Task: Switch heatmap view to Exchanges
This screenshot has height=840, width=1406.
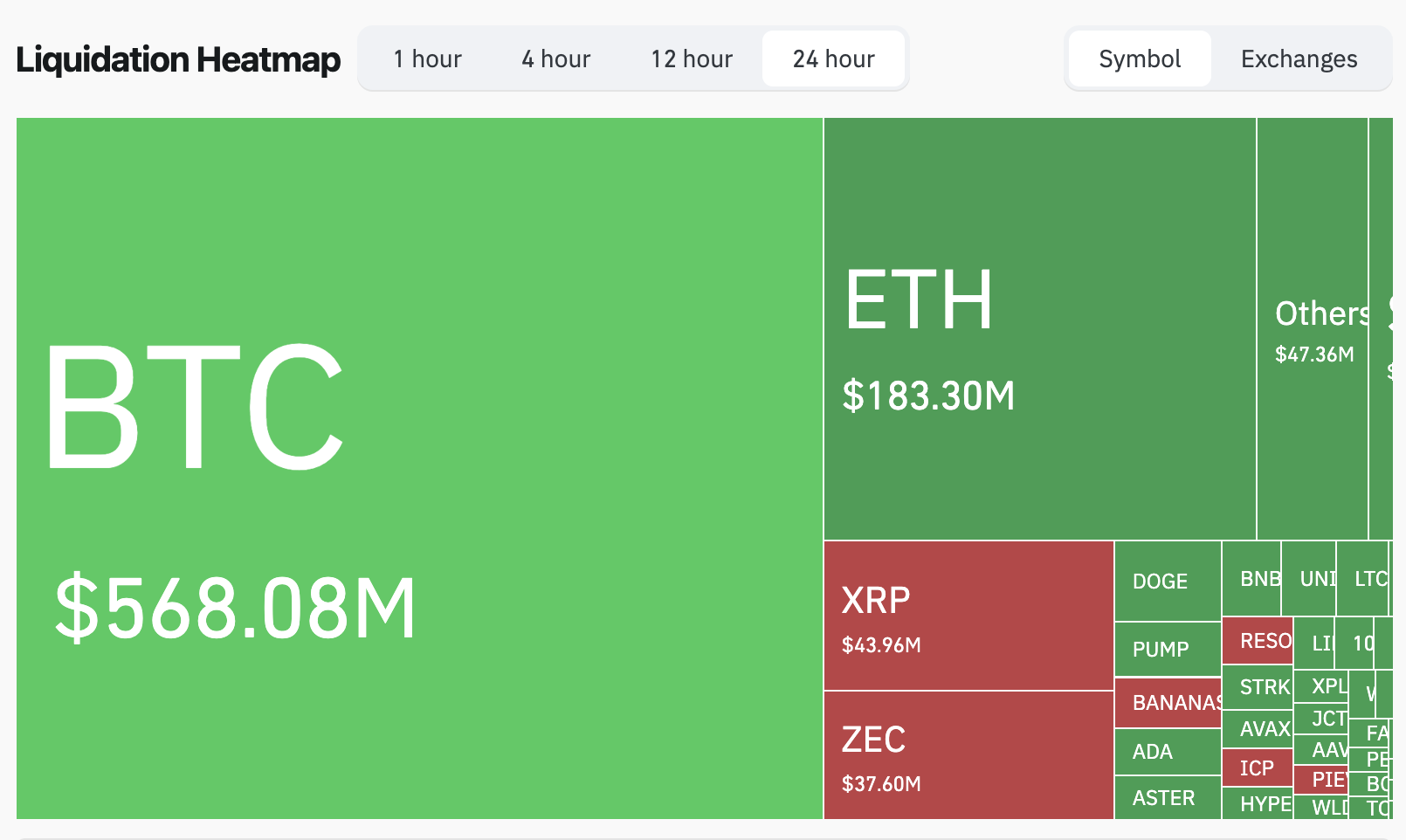Action: point(1299,59)
